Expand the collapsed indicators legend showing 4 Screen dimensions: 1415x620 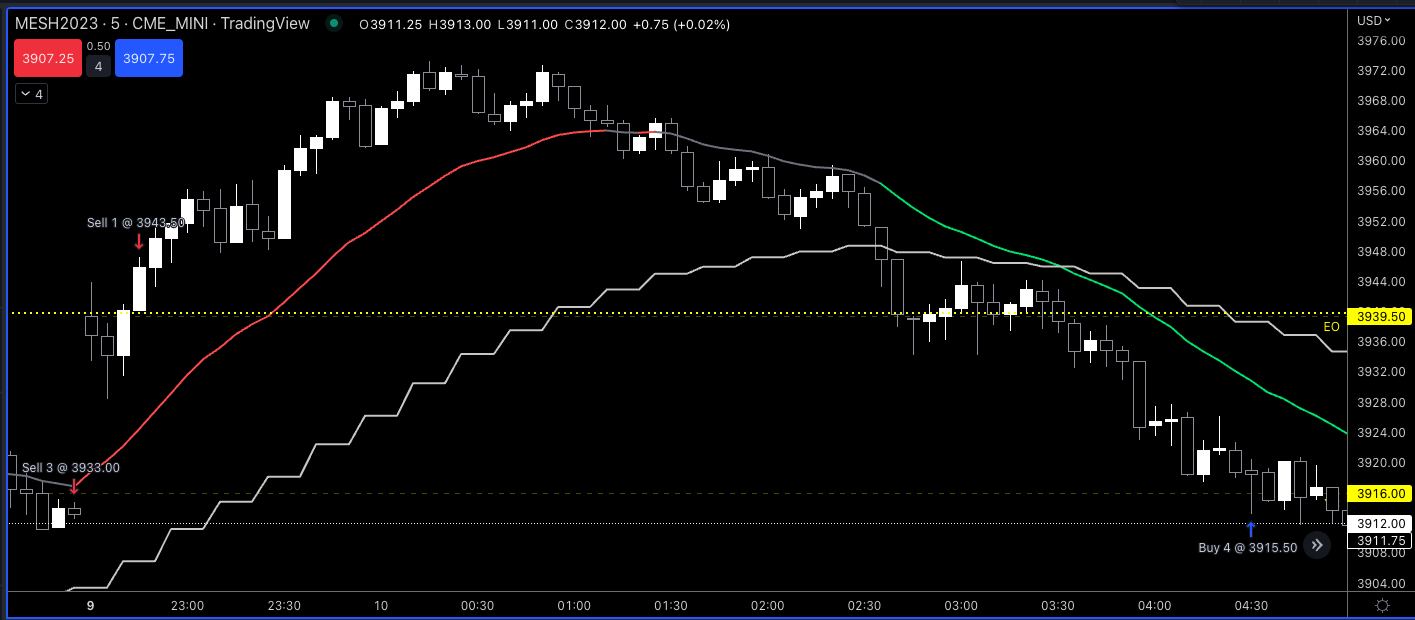[31, 94]
